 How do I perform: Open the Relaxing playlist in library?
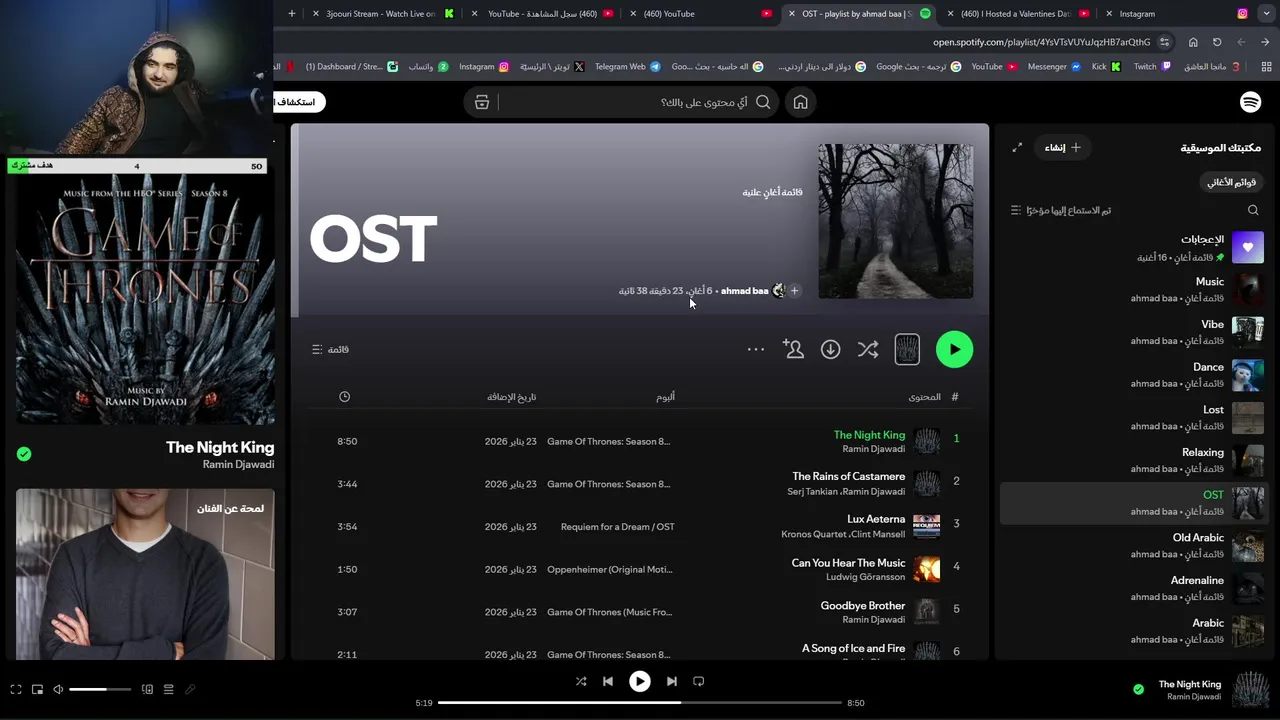(1132, 460)
